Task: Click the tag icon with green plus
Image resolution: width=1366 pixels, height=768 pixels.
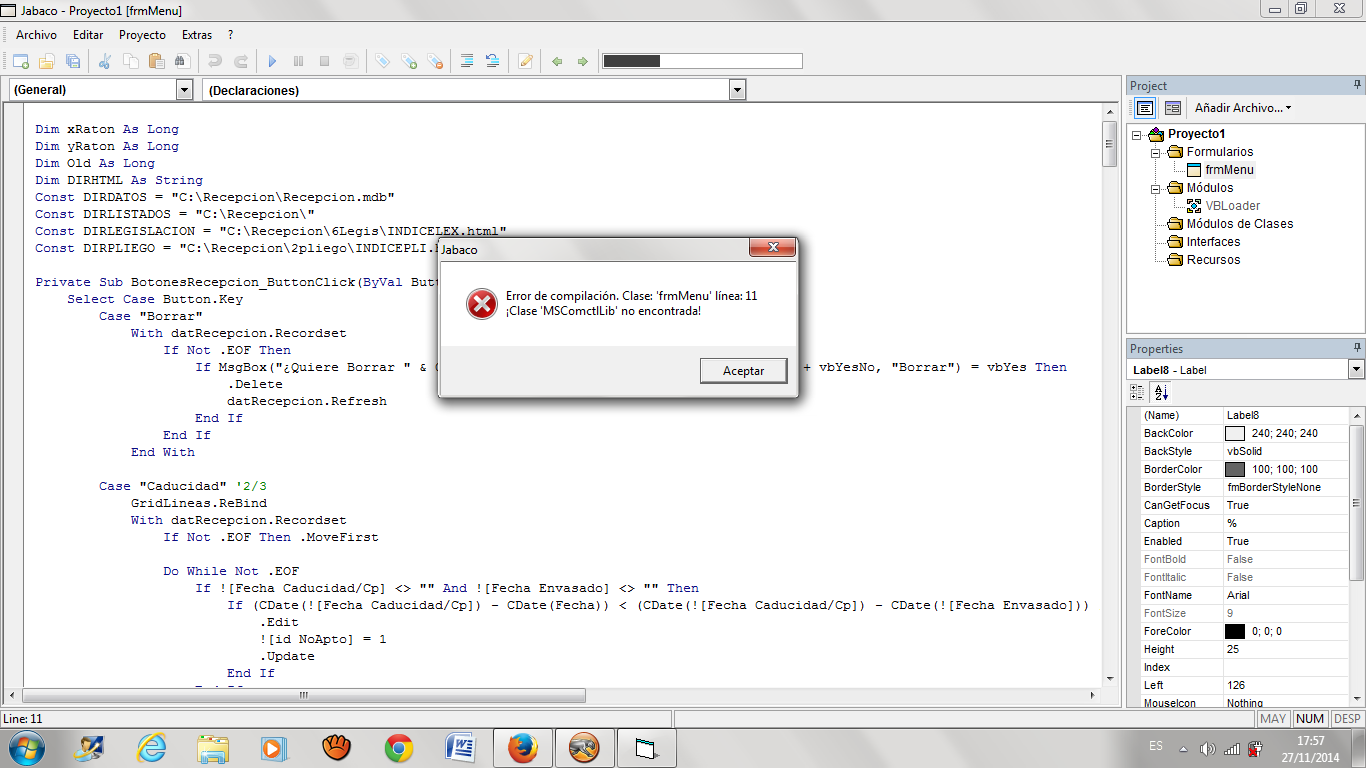Action: click(408, 61)
